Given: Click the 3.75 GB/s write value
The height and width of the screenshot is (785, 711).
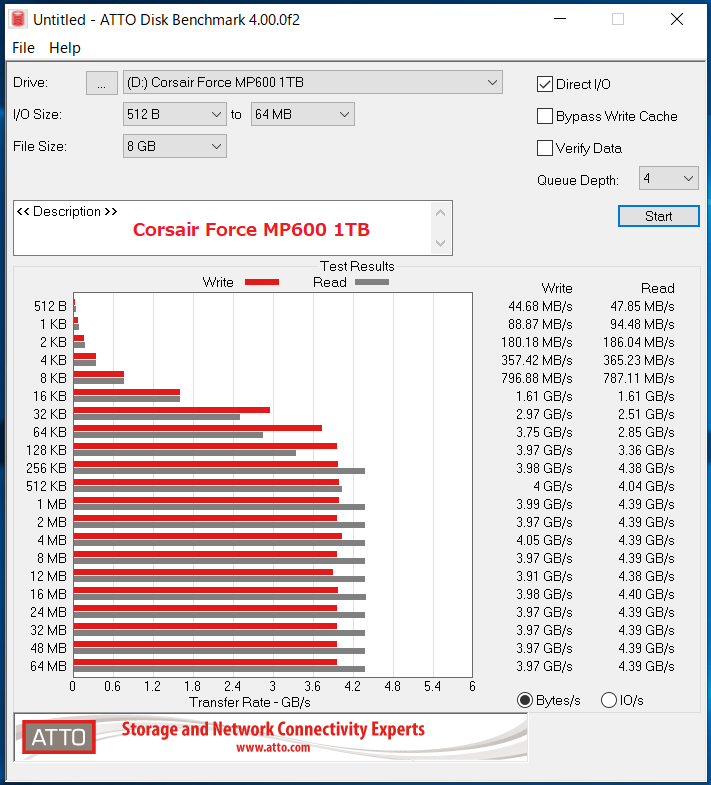Looking at the screenshot, I should (544, 433).
